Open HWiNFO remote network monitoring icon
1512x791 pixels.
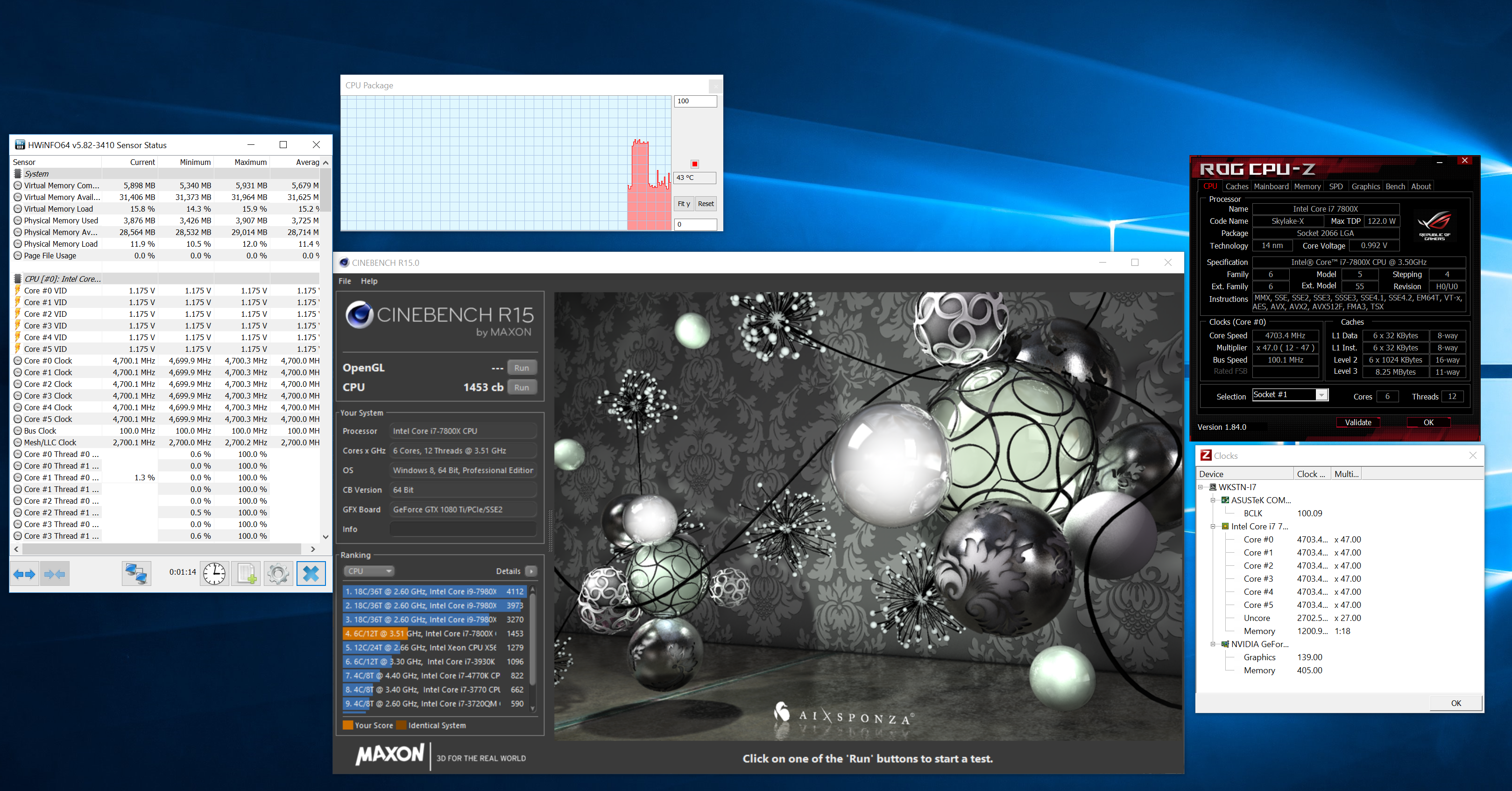136,574
